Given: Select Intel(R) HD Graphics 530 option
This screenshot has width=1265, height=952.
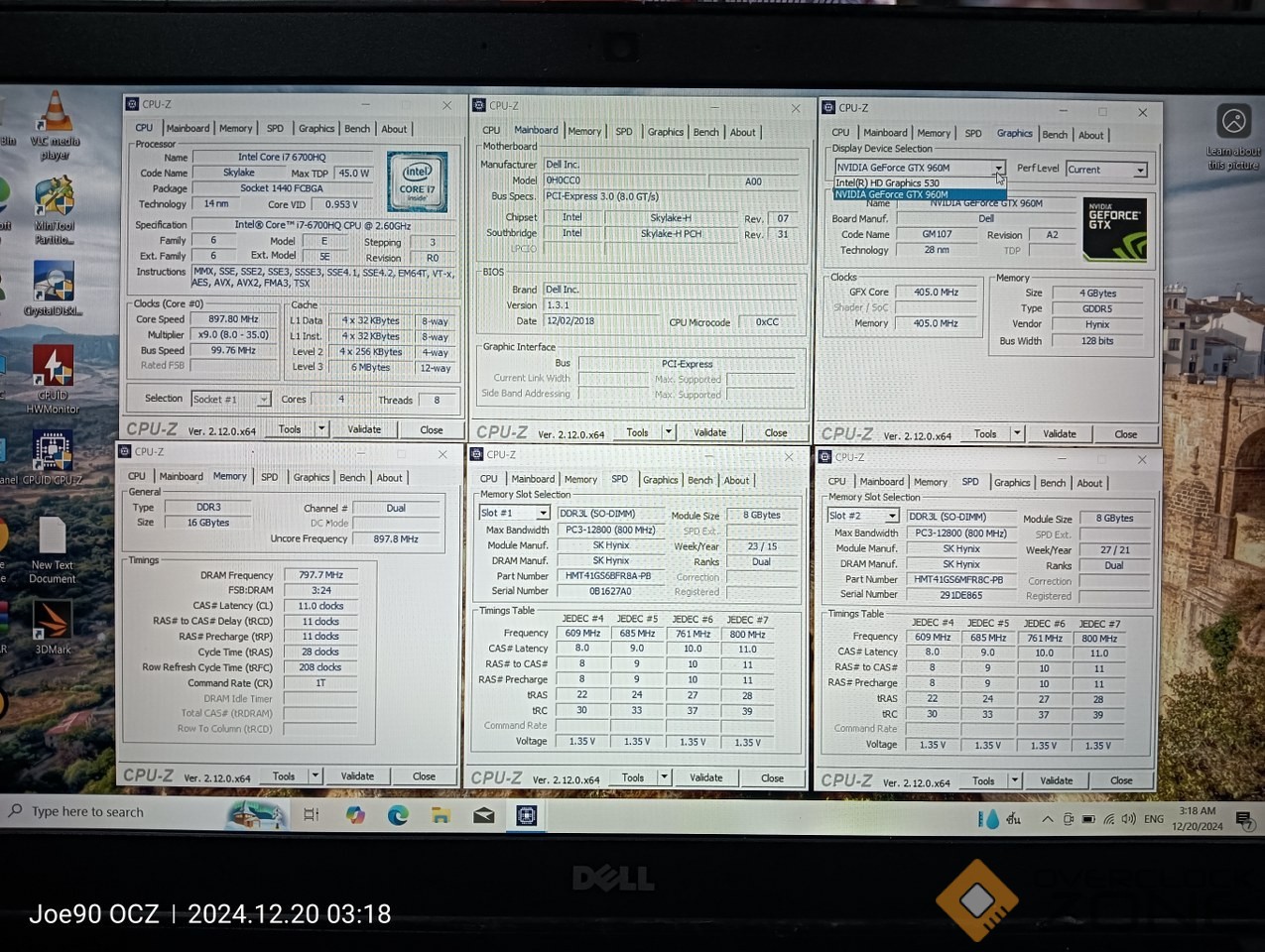Looking at the screenshot, I should (x=888, y=183).
